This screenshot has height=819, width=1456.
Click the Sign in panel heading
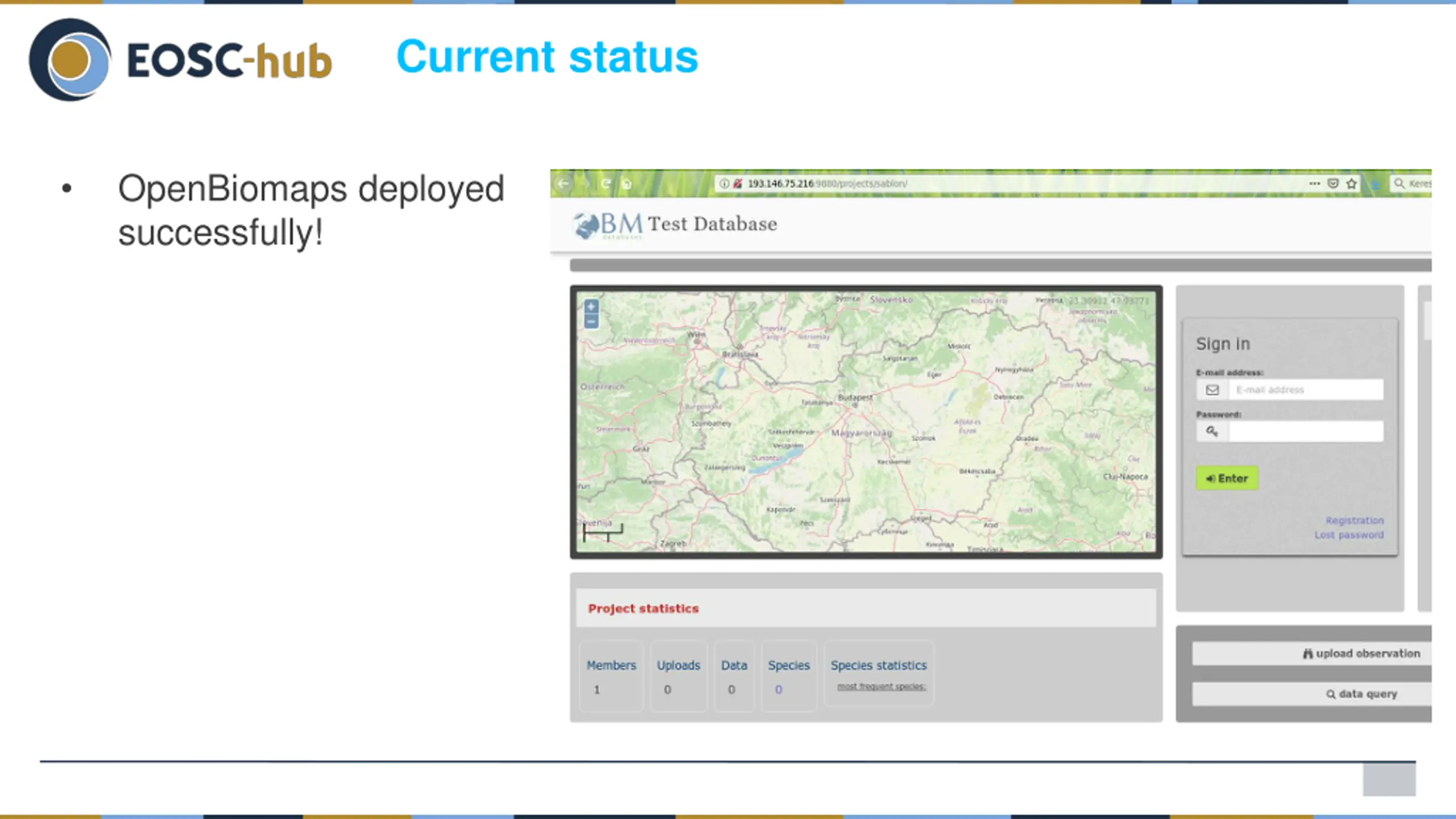[x=1223, y=344]
